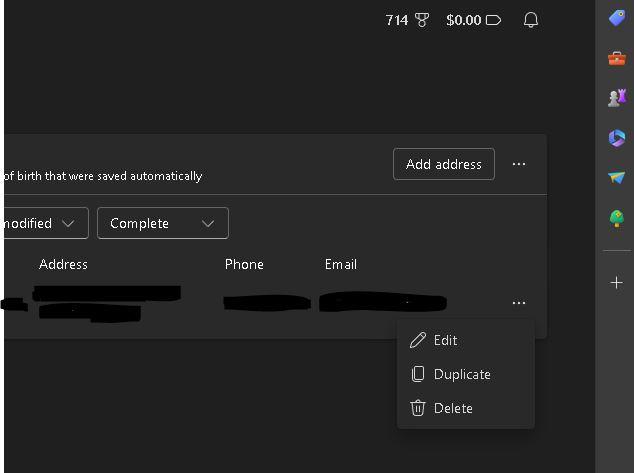Choose Delete from the context menu
This screenshot has width=634, height=473.
pyautogui.click(x=465, y=408)
